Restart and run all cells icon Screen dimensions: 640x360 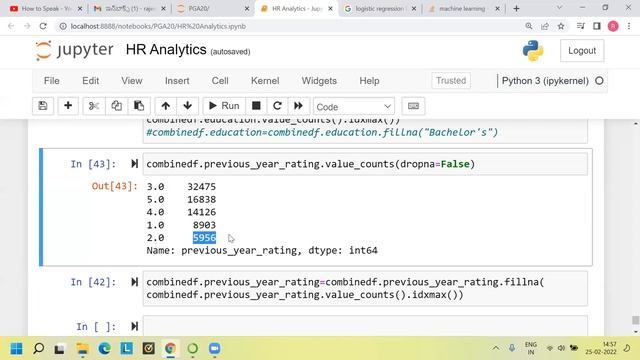tap(298, 106)
